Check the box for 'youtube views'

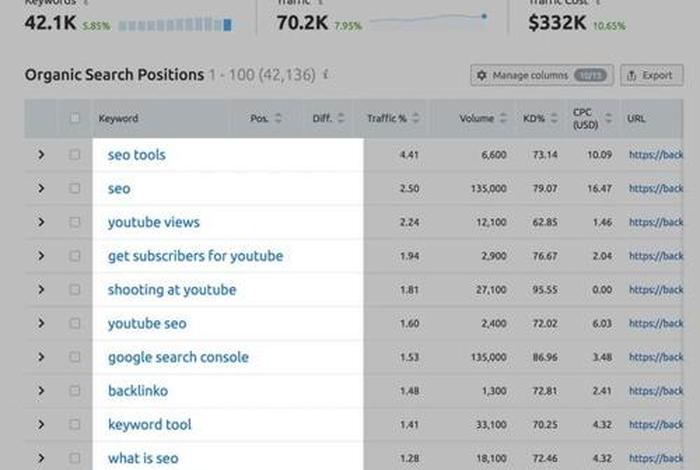click(75, 222)
